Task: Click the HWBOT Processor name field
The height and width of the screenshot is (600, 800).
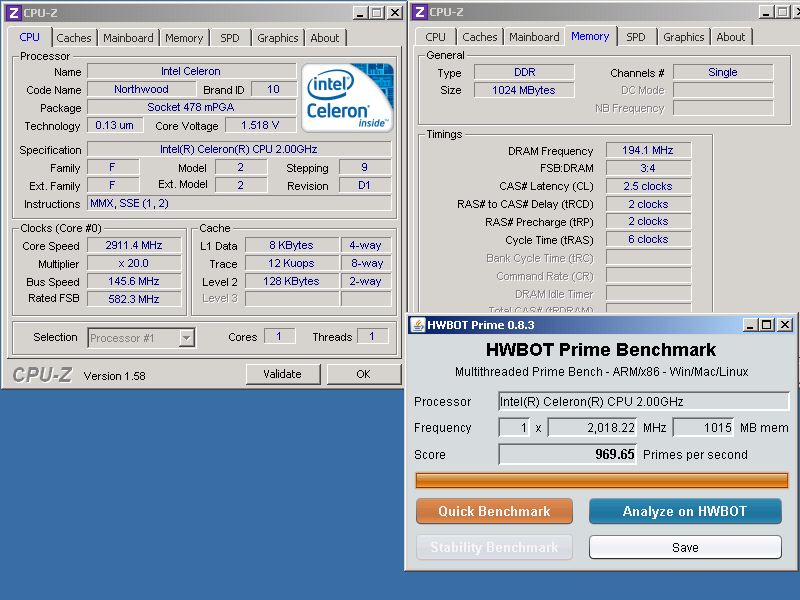Action: (x=644, y=402)
